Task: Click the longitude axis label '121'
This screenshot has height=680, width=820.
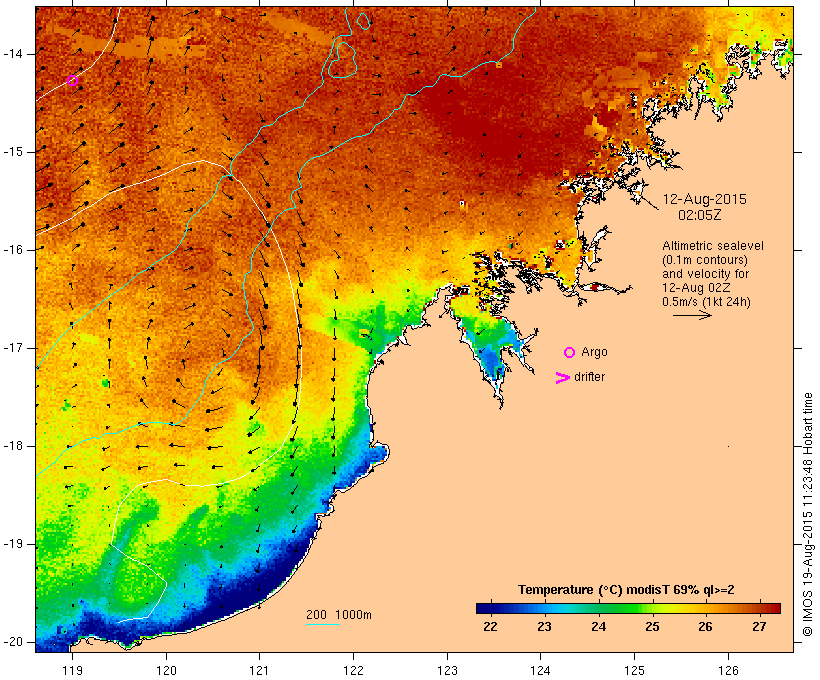Action: (x=259, y=670)
